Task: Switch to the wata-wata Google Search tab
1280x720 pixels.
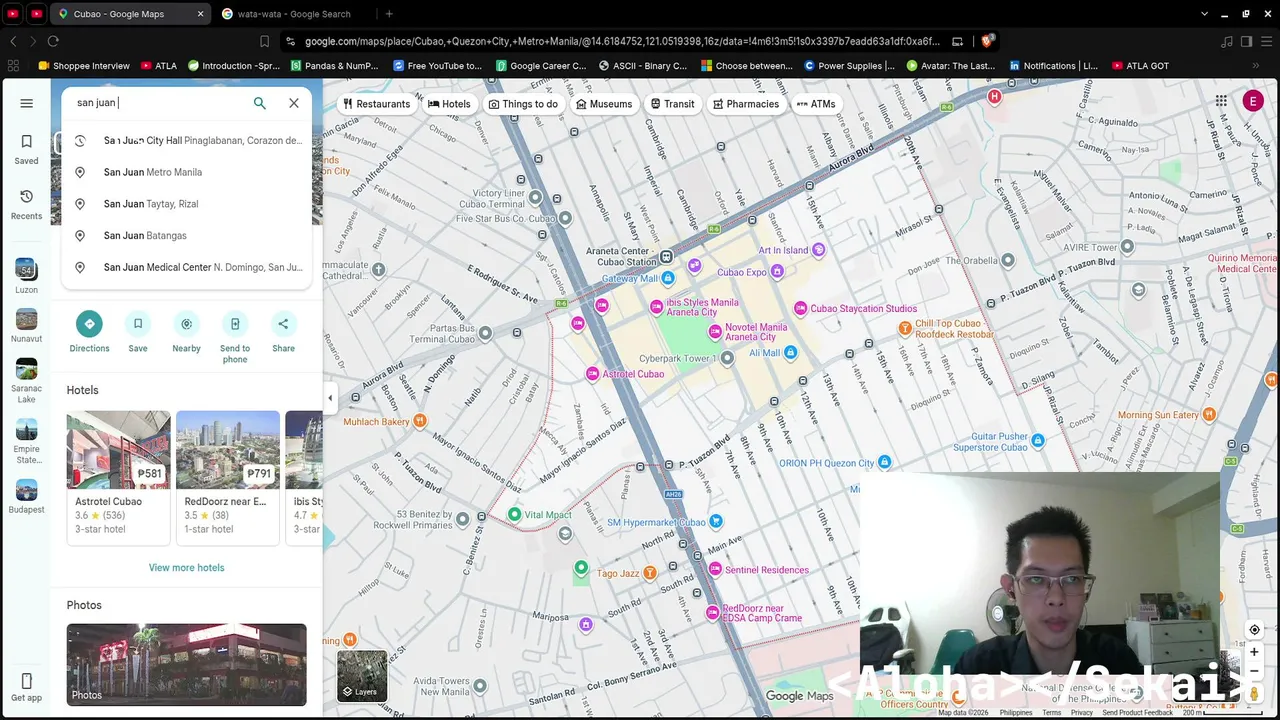Action: [294, 14]
